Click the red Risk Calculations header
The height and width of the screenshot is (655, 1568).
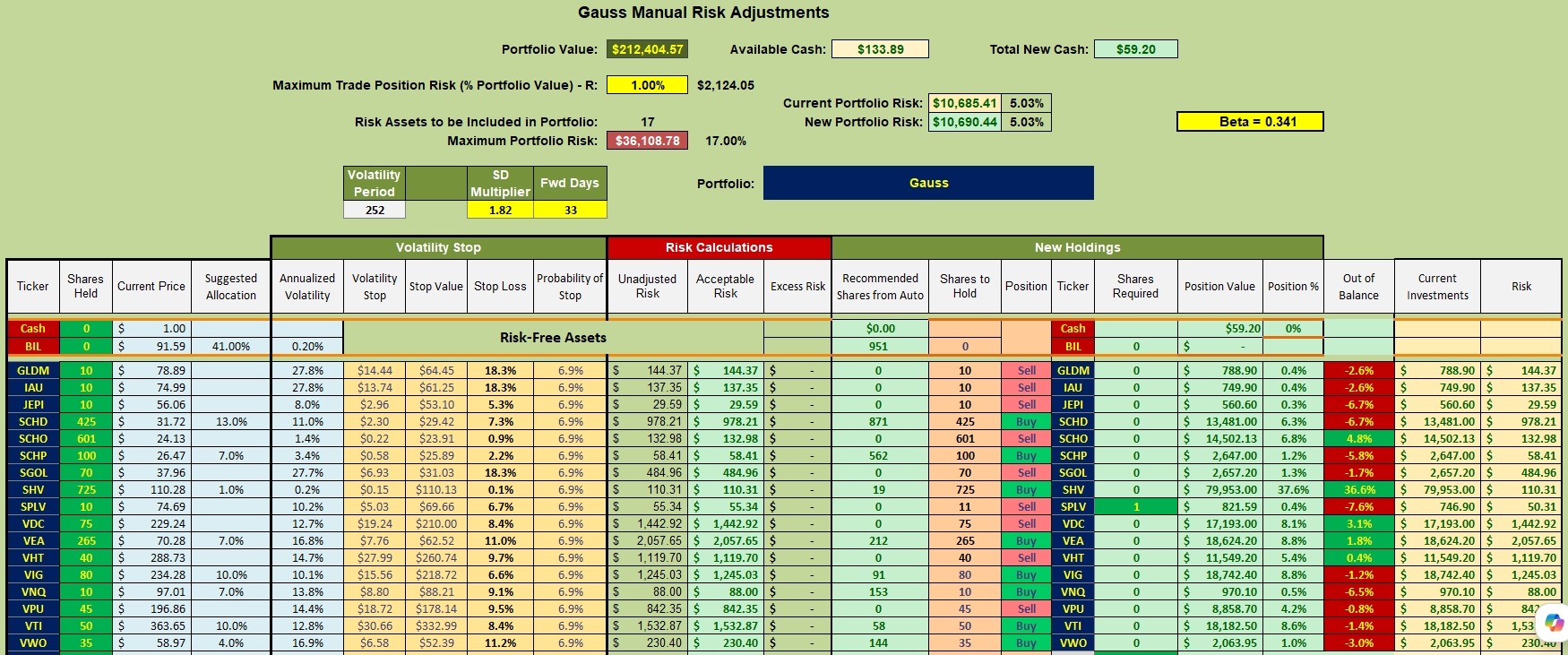(719, 247)
